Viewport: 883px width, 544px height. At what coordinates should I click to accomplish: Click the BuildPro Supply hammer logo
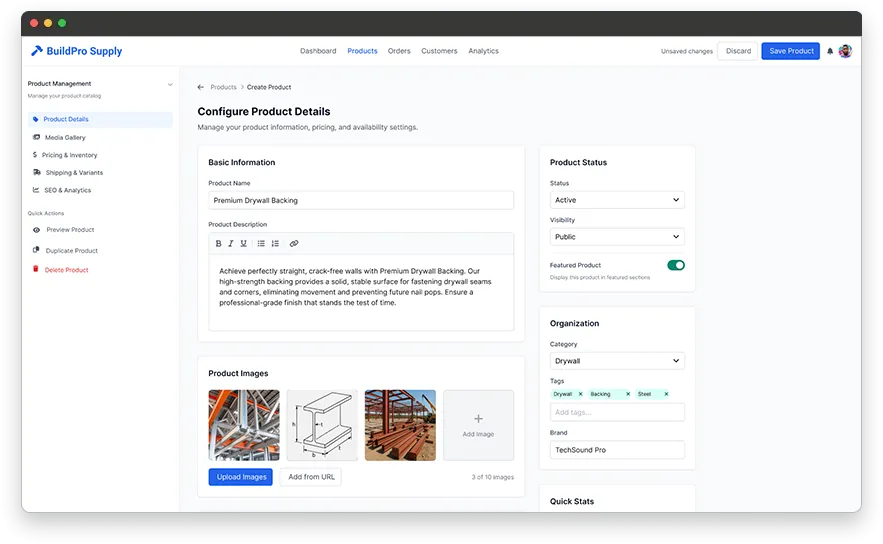pyautogui.click(x=37, y=51)
